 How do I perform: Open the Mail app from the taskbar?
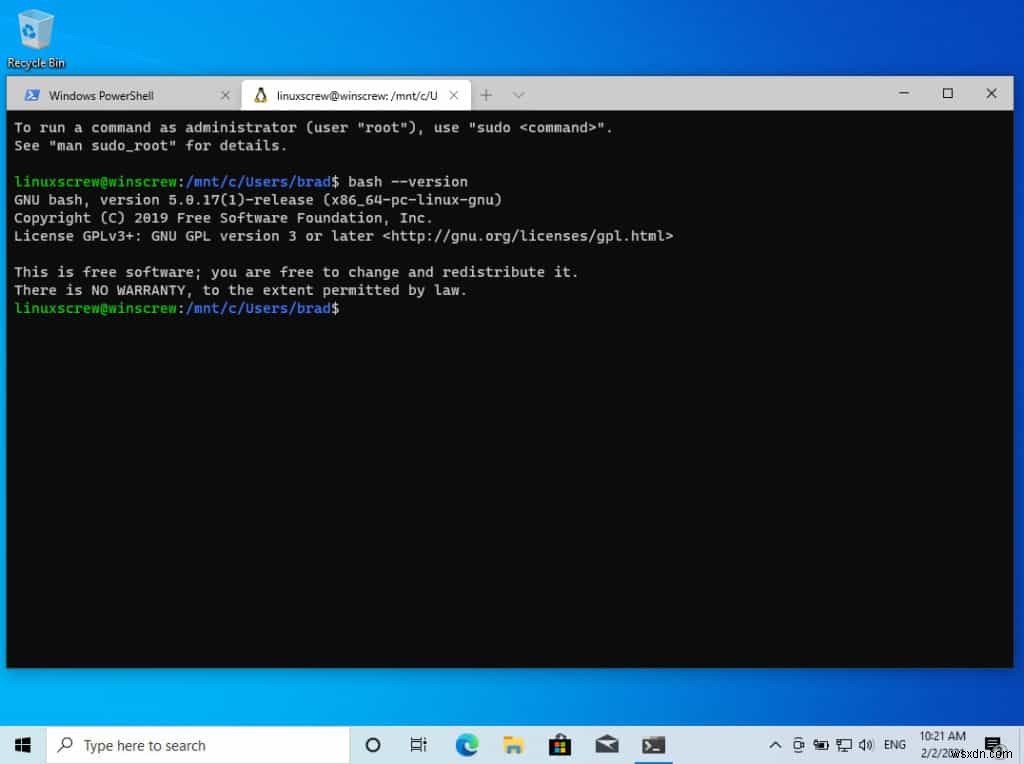click(x=607, y=744)
